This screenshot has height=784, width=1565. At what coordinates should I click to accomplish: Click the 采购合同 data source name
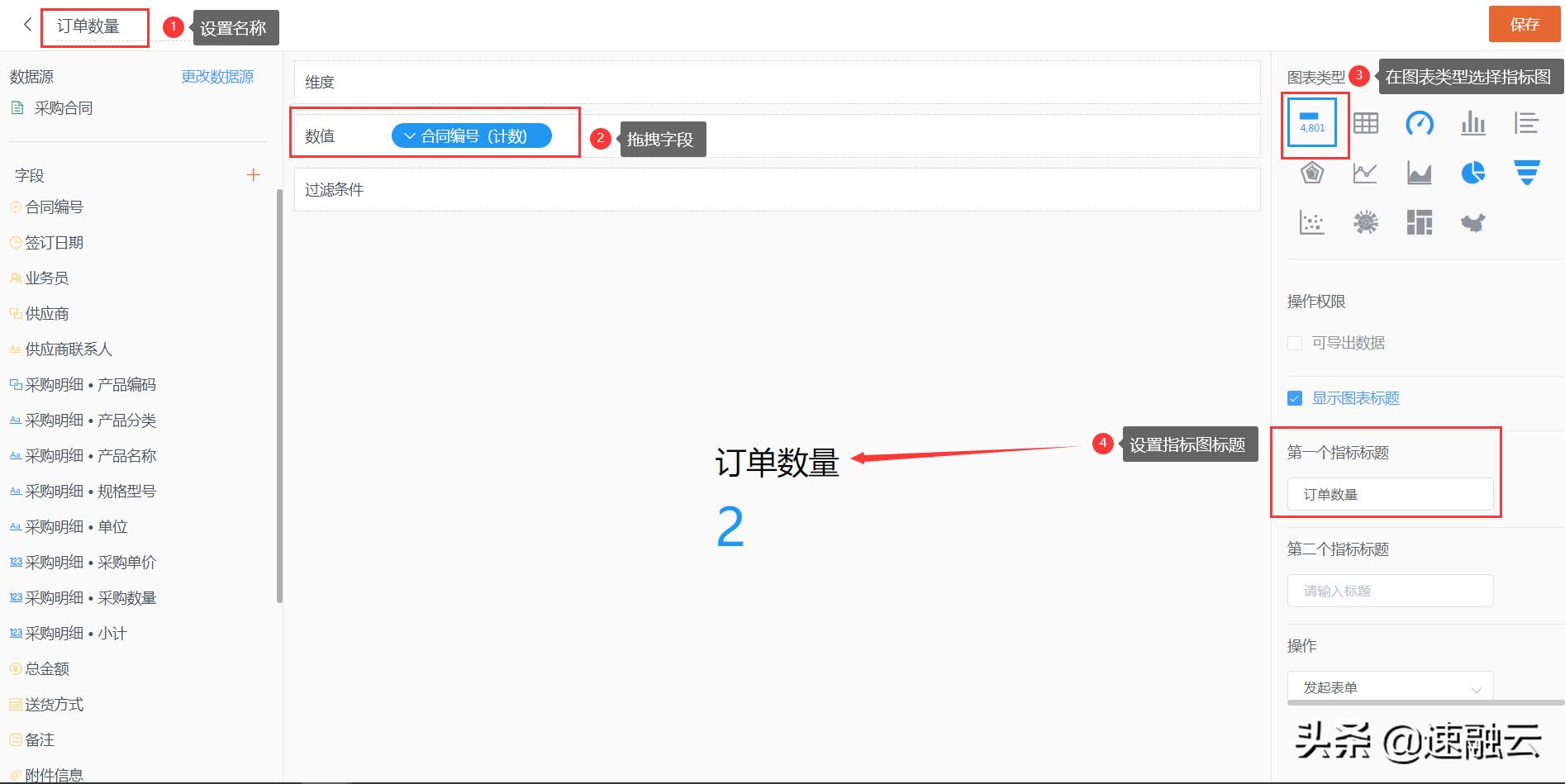coord(64,108)
